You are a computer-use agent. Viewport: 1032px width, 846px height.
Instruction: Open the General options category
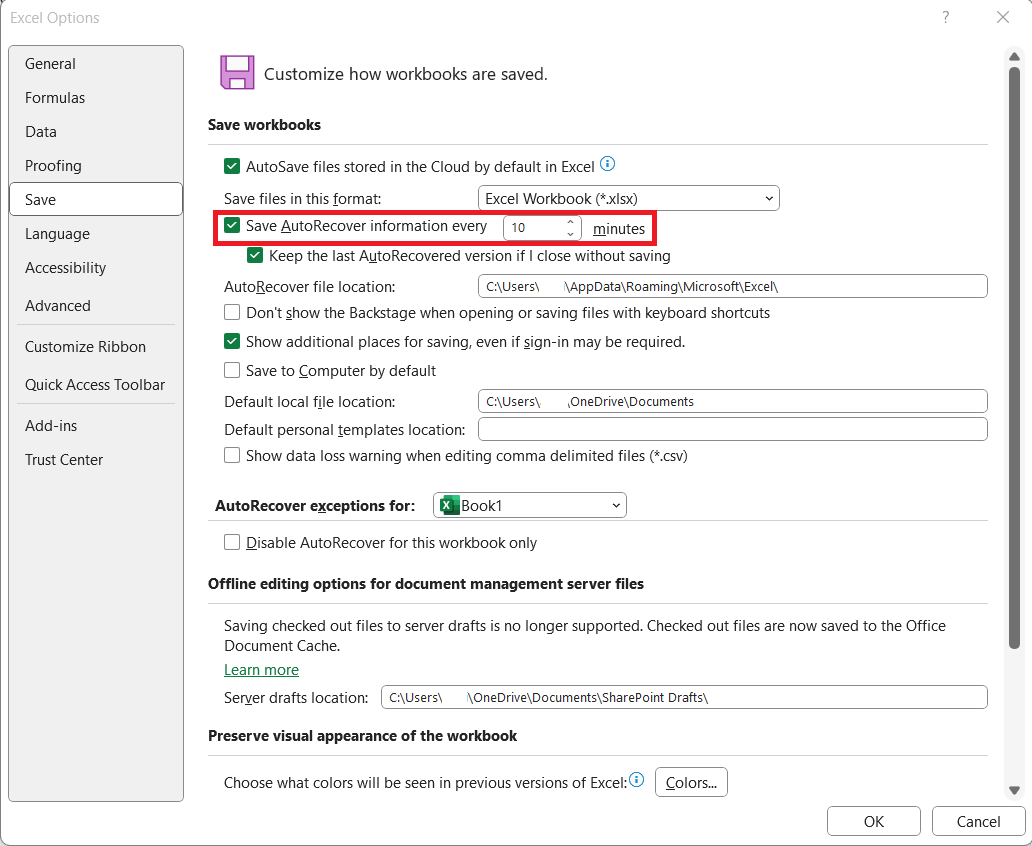96,64
